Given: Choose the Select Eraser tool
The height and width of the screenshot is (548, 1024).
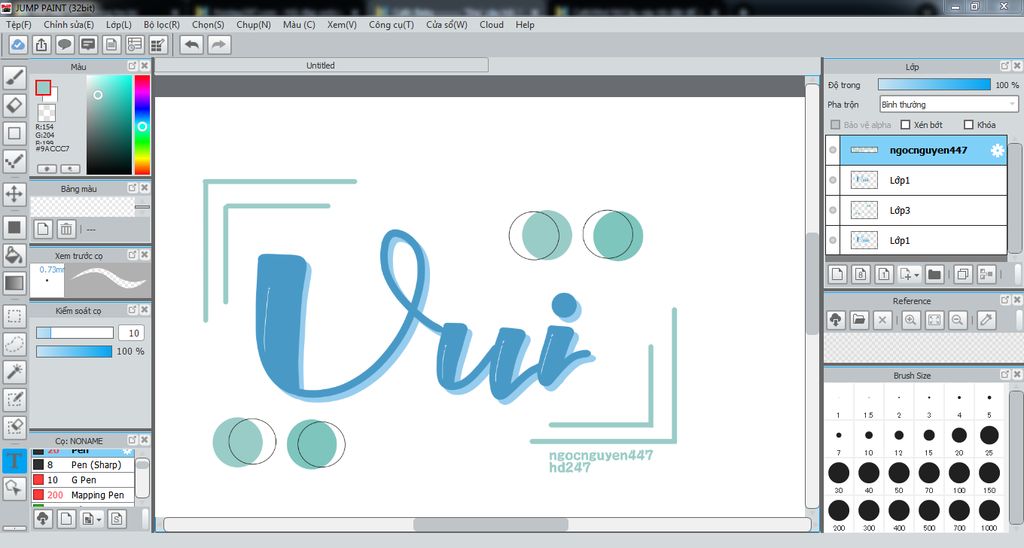Looking at the screenshot, I should coord(14,427).
